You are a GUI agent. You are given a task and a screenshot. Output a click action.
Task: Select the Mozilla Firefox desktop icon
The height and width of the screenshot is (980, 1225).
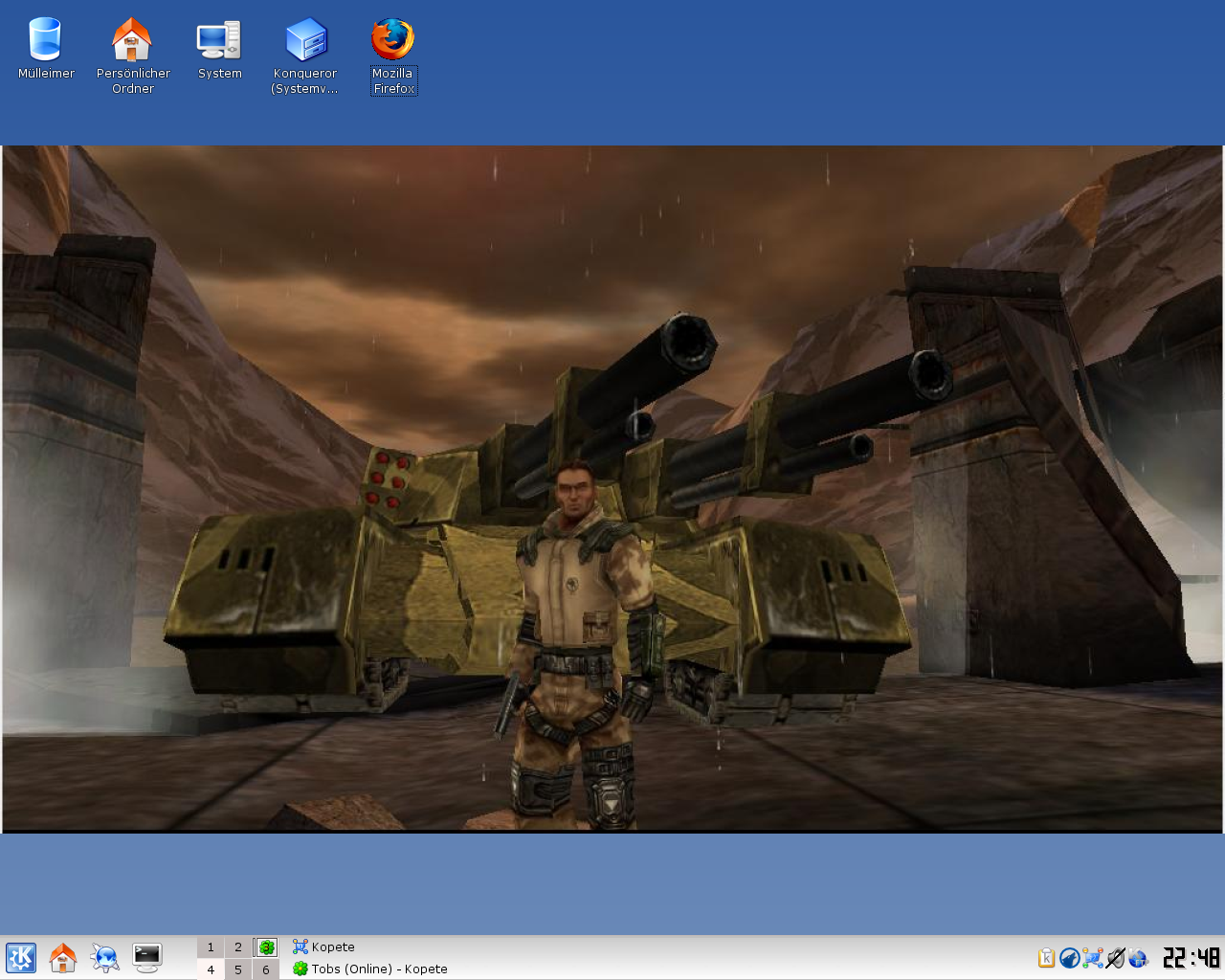(x=392, y=40)
